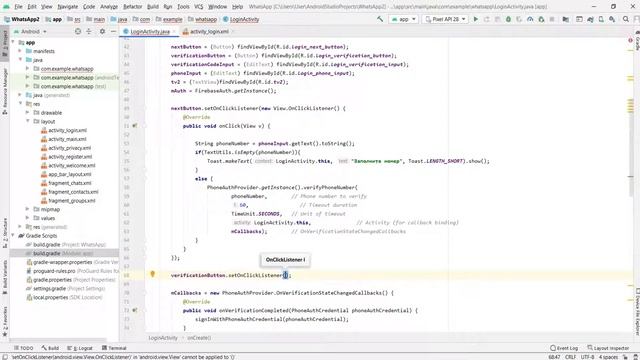Open the Pixel API 28 device dropdown
Viewport: 640px width, 360px height.
pyautogui.click(x=445, y=19)
